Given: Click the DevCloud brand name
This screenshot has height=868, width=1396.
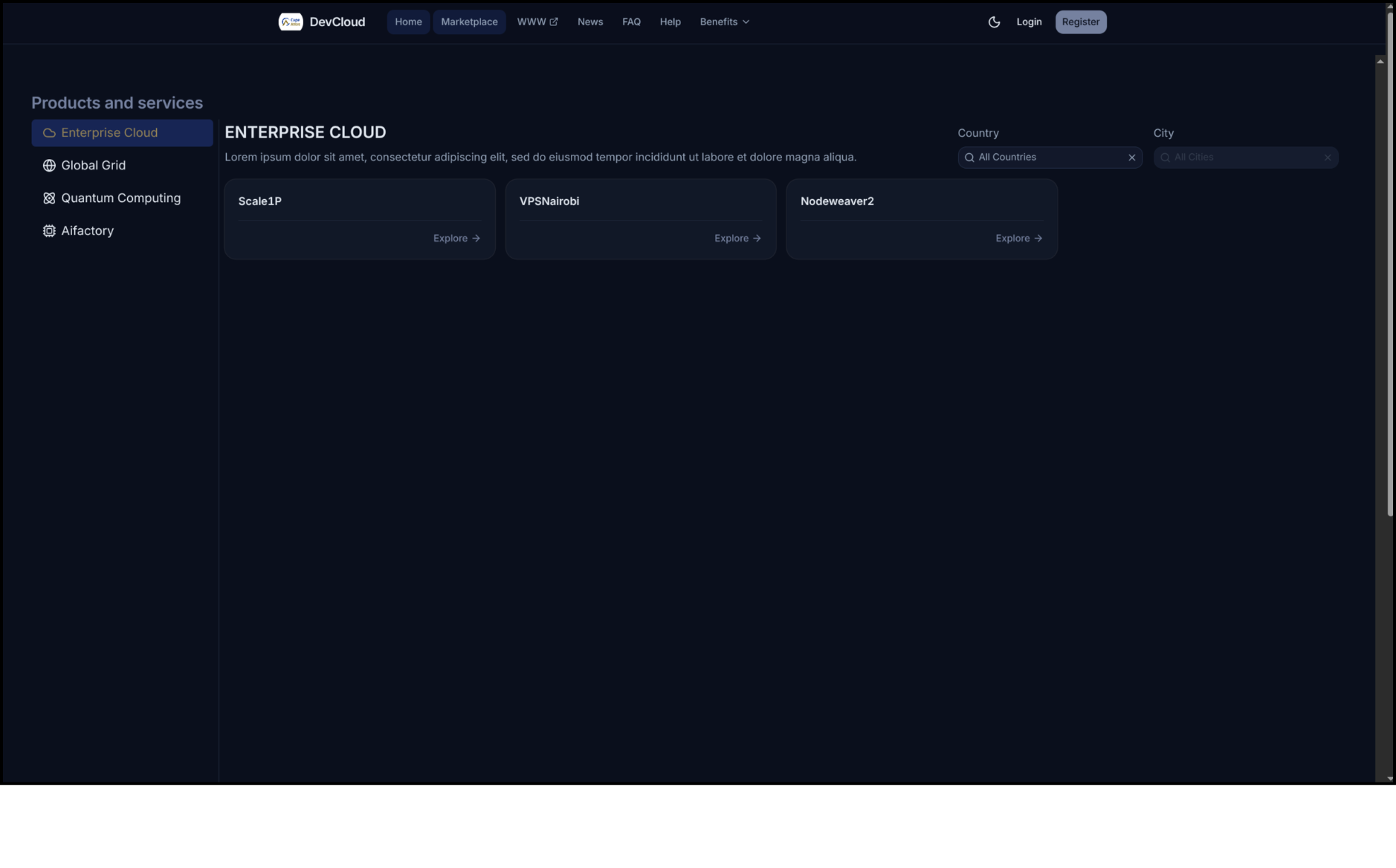Looking at the screenshot, I should click(337, 22).
